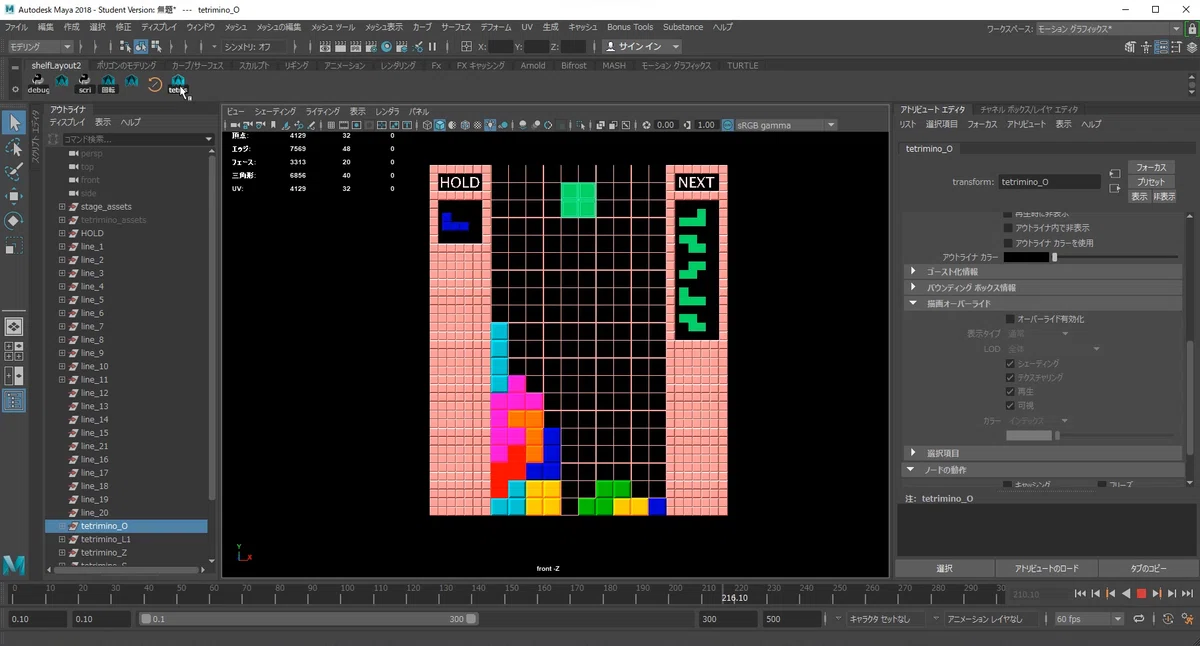This screenshot has width=1200, height=646.
Task: Click select by component type mode icon
Action: pyautogui.click(x=157, y=47)
